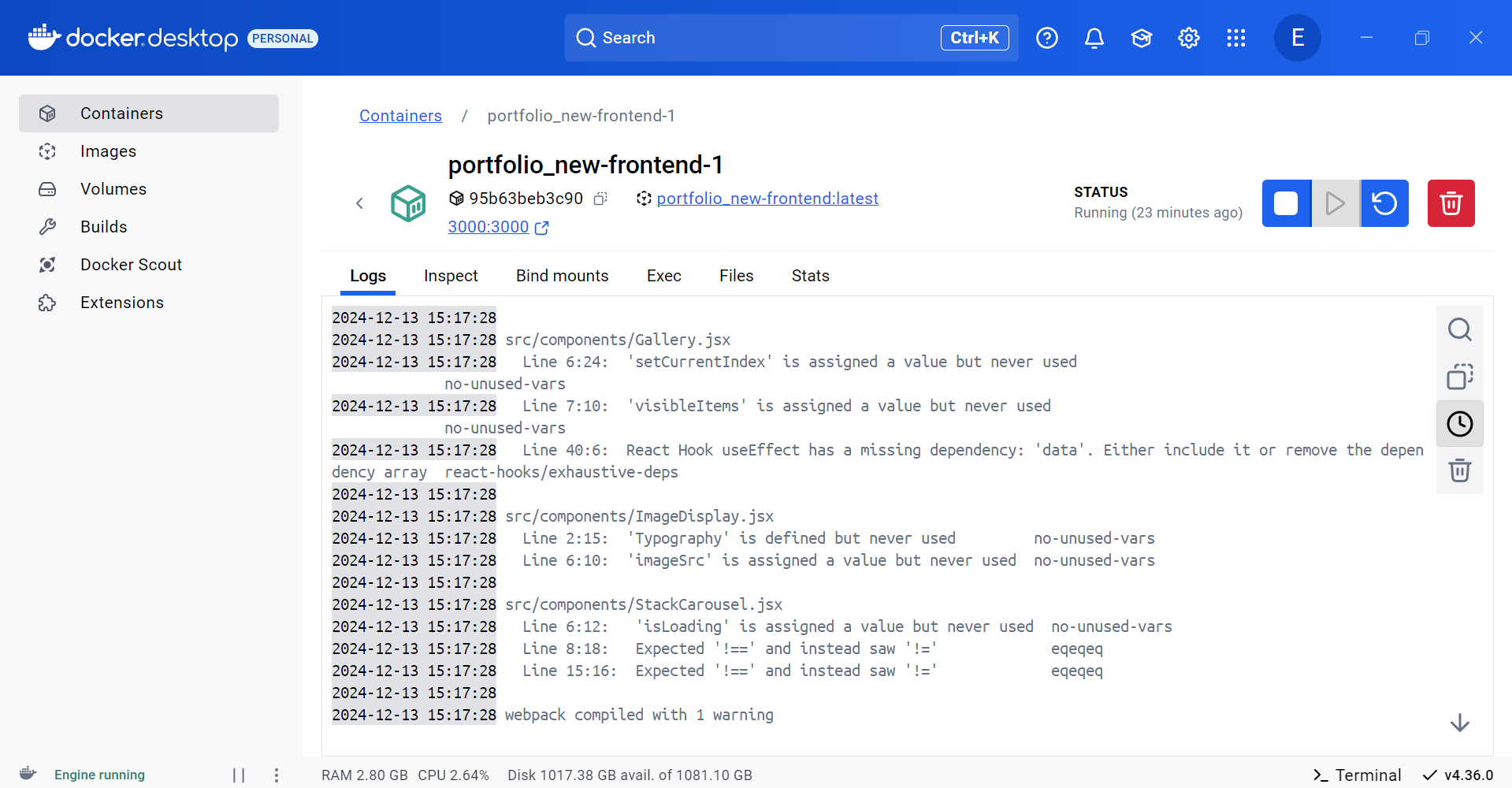The image size is (1512, 788).
Task: Click the Engine running status text
Action: coord(99,775)
